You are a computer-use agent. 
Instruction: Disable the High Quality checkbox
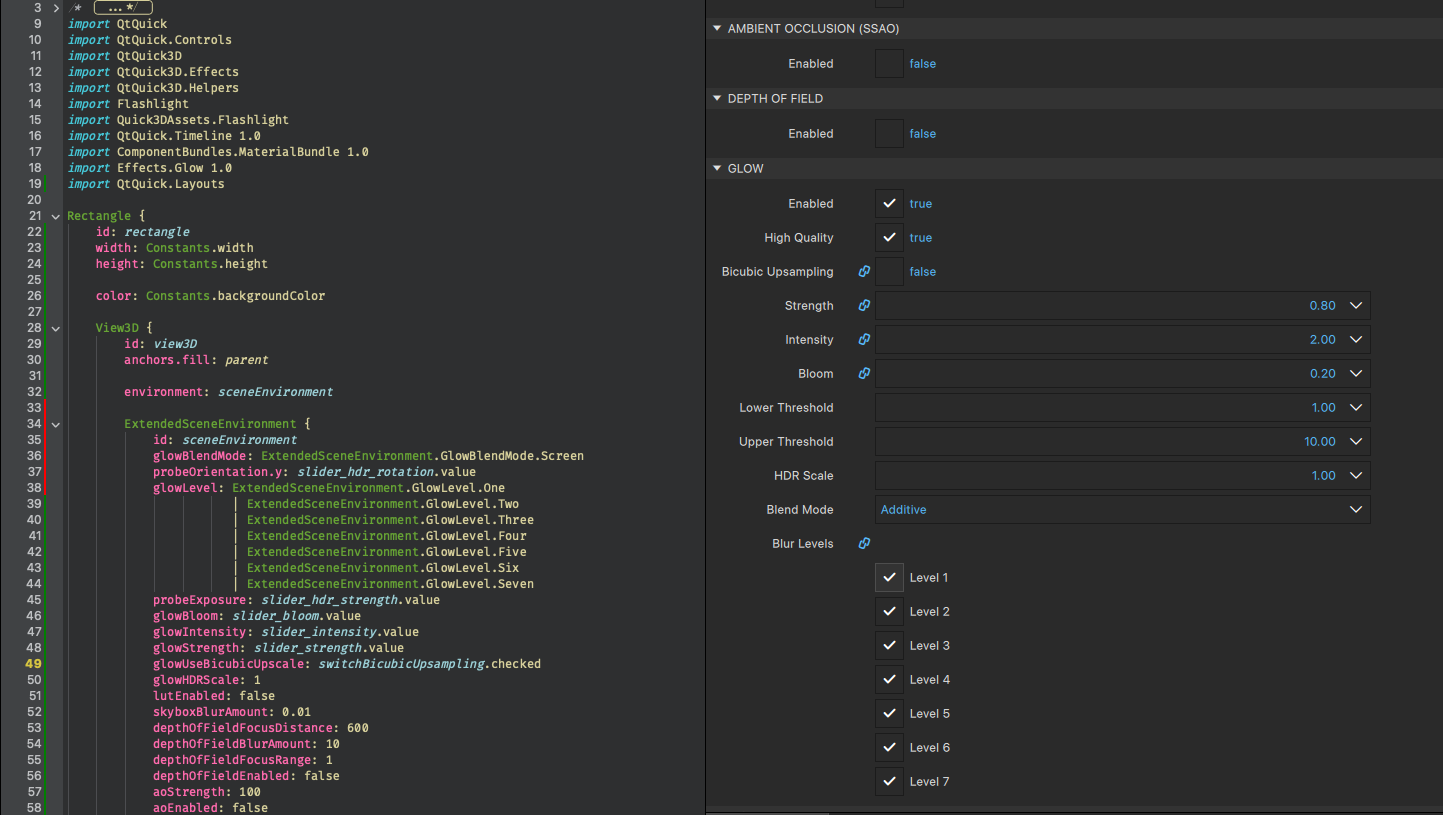click(x=889, y=237)
